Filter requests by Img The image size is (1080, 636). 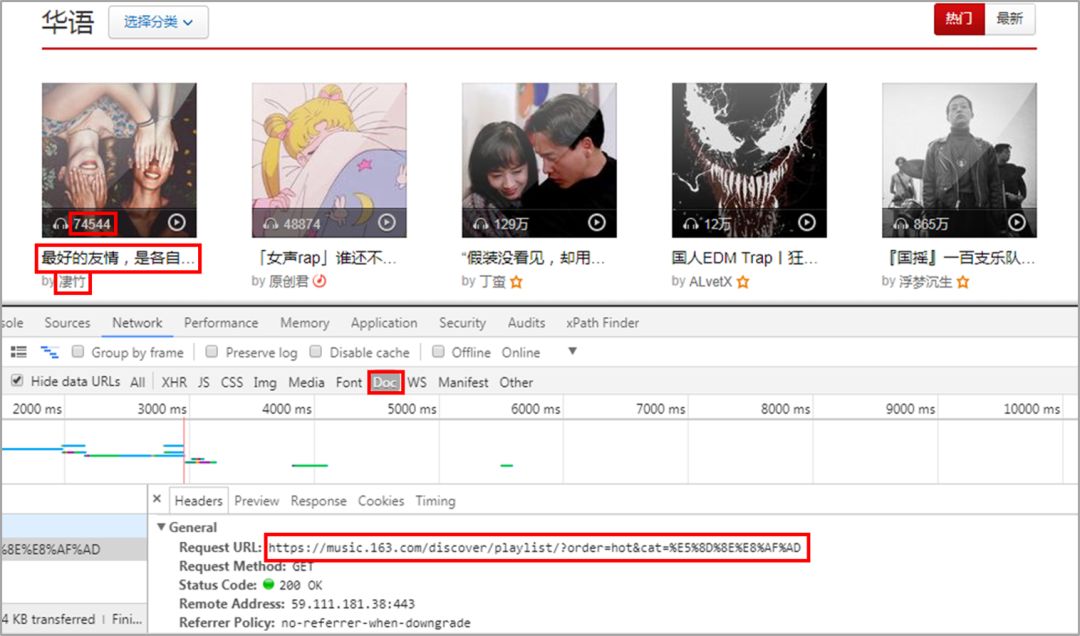264,382
